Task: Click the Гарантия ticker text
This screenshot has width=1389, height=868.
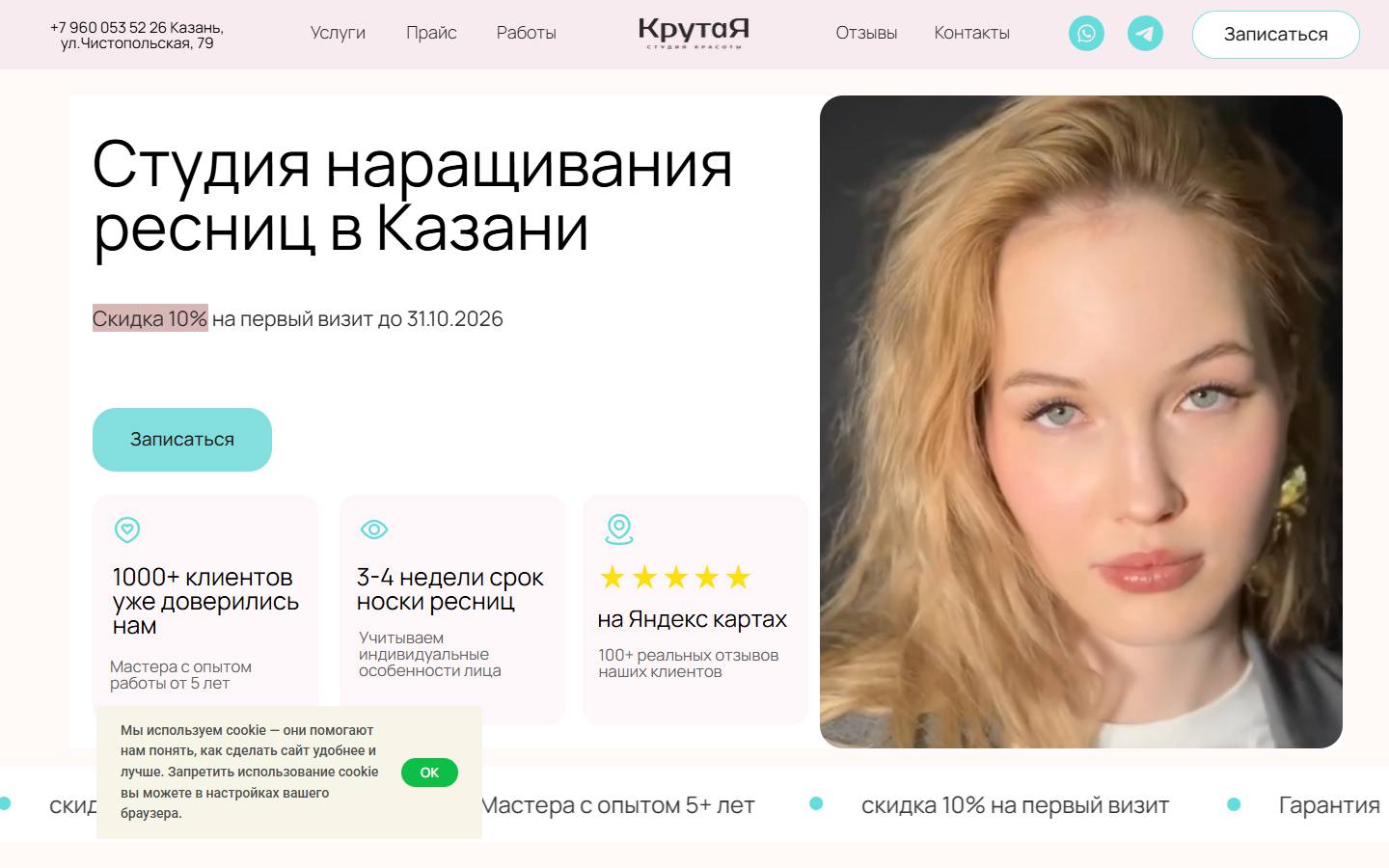Action: (x=1329, y=805)
